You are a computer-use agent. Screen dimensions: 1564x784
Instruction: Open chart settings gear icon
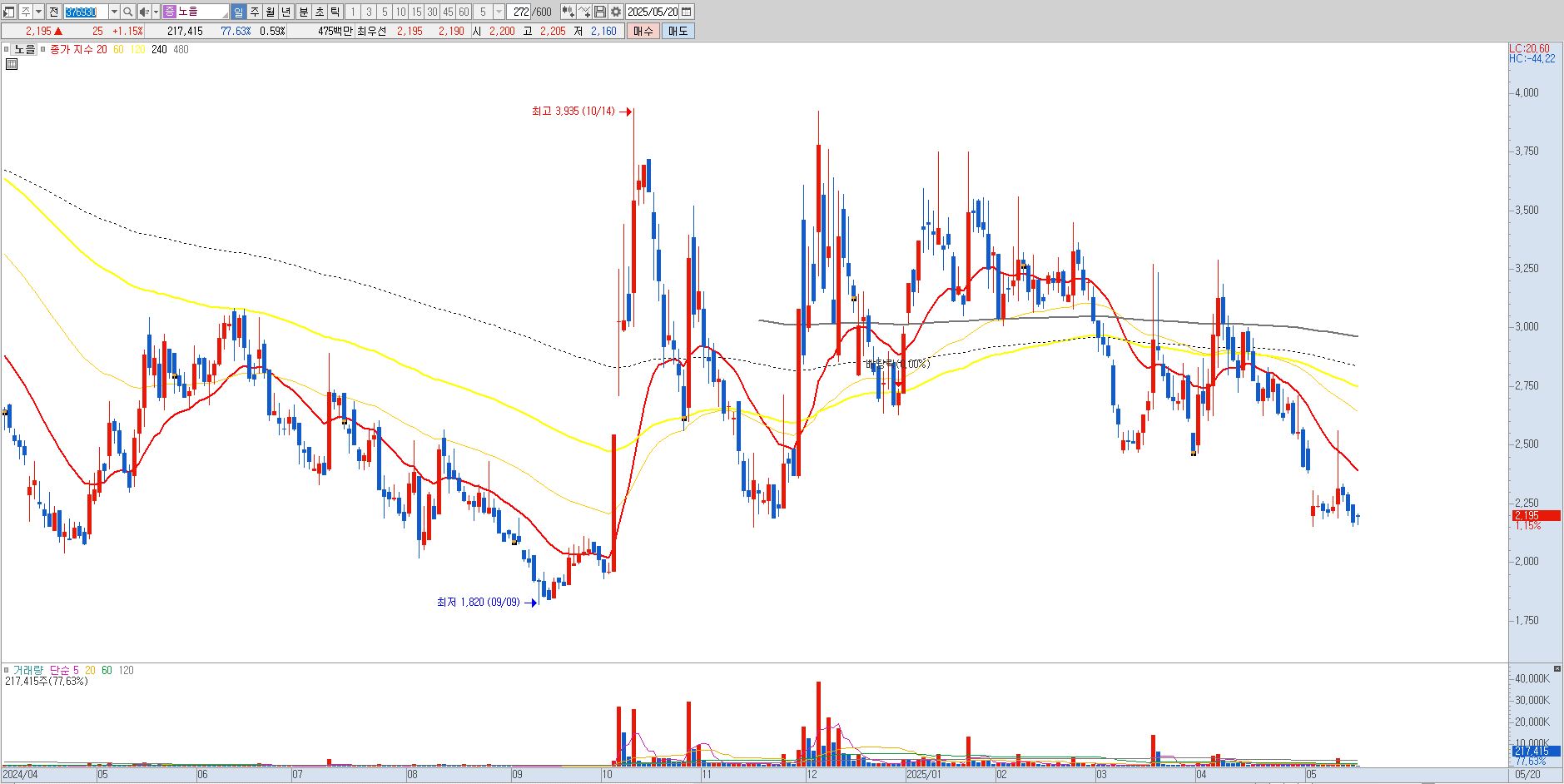tap(616, 12)
